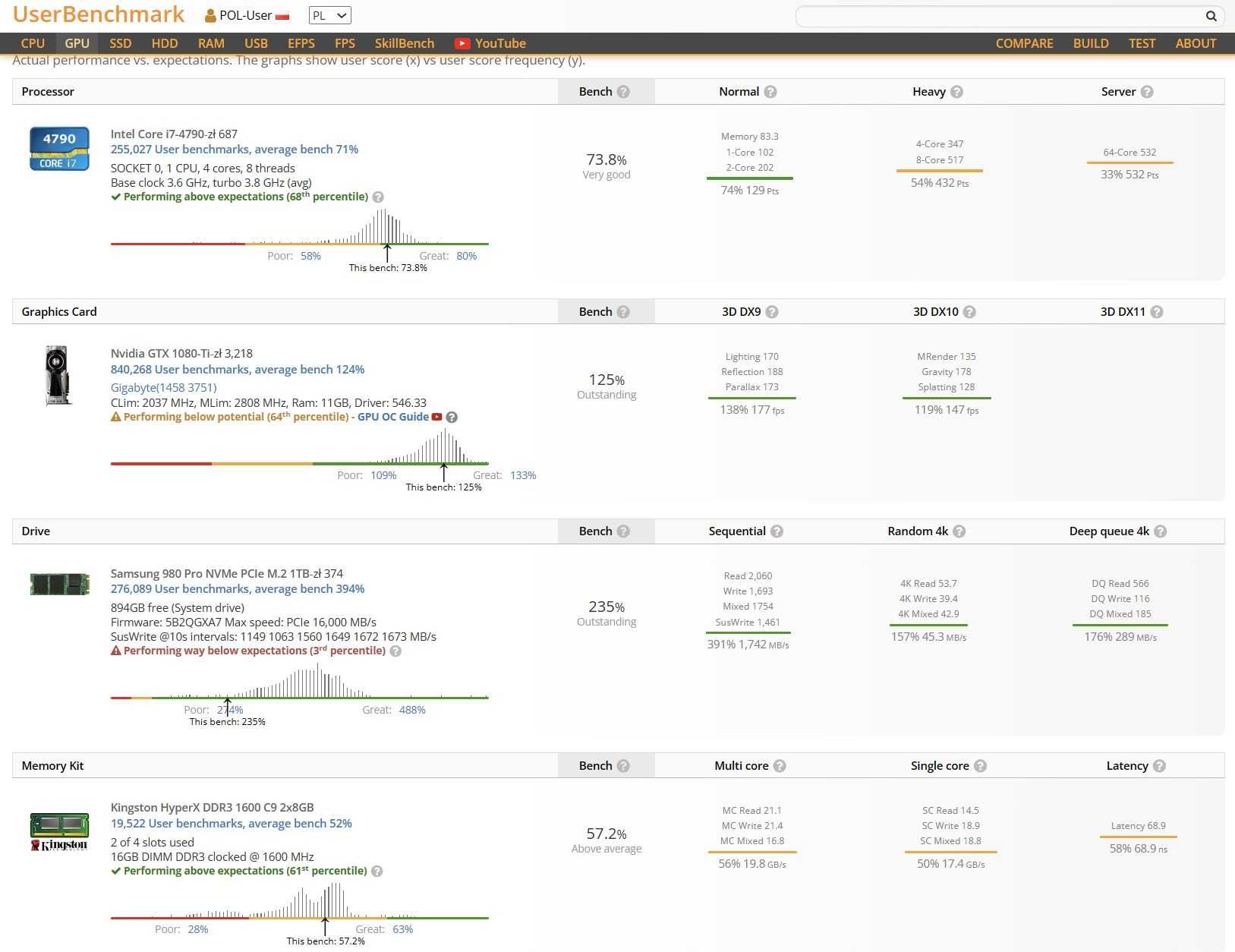The image size is (1235, 952).
Task: Click memory Great 63% value
Action: (x=403, y=930)
